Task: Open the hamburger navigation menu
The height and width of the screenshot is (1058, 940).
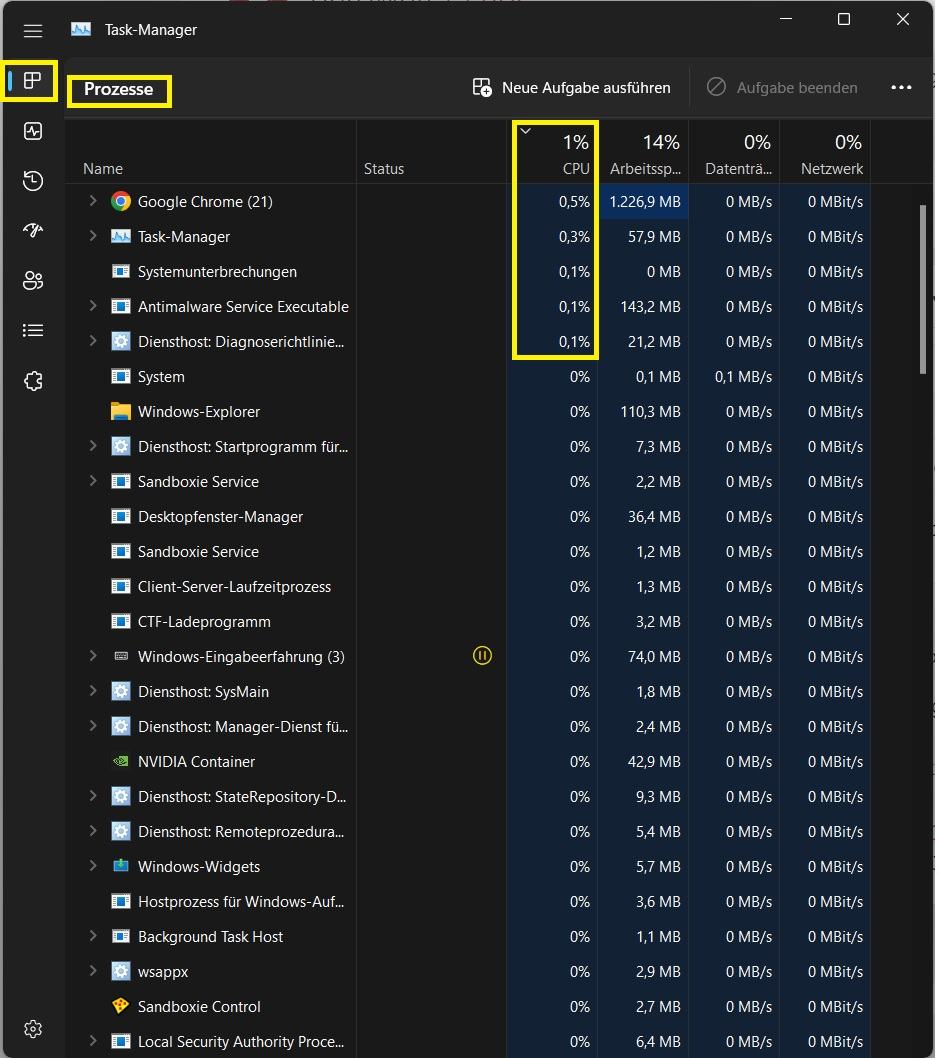Action: click(32, 31)
